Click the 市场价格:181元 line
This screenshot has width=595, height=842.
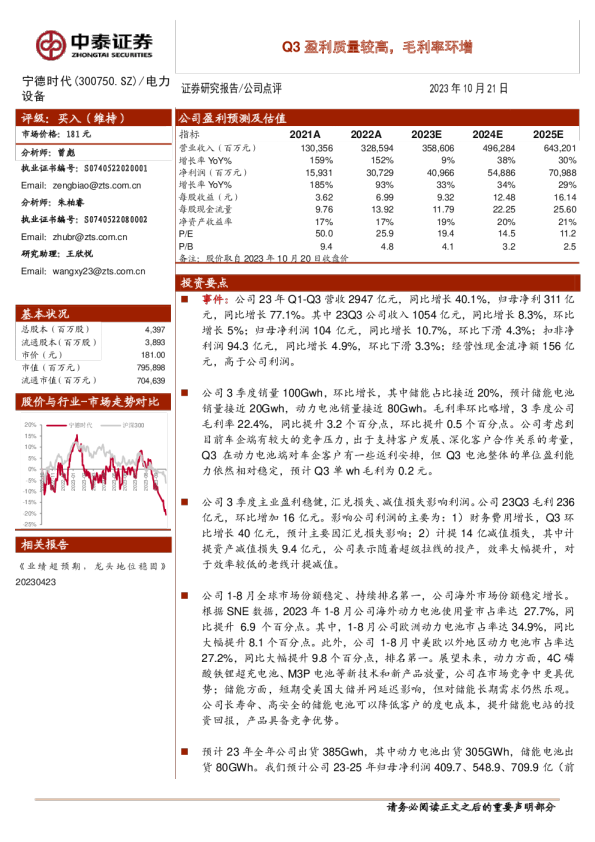click(56, 134)
